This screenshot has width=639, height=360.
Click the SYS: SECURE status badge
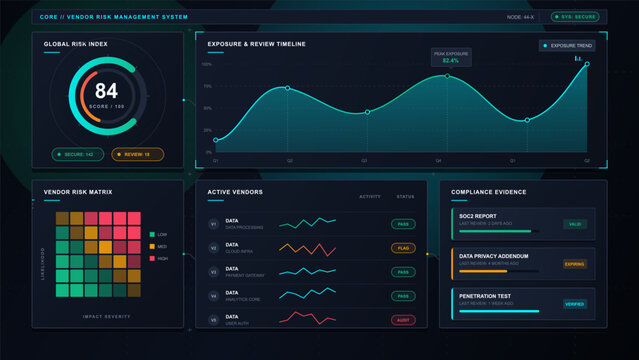click(575, 17)
